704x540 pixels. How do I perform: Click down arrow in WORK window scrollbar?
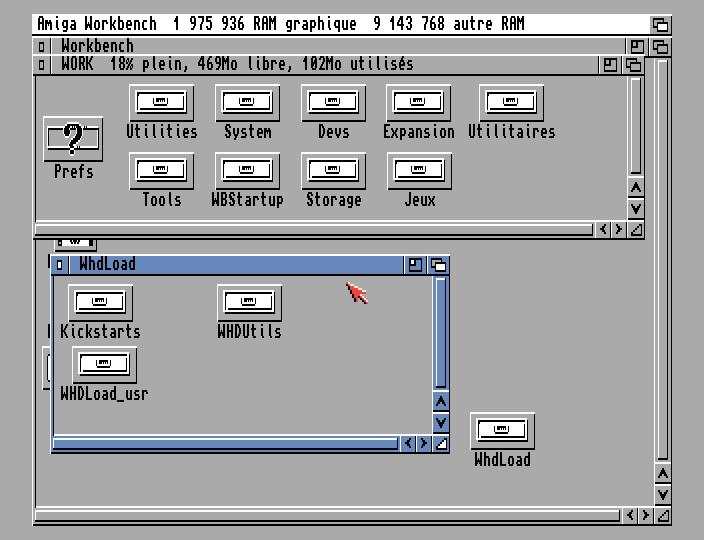[636, 208]
